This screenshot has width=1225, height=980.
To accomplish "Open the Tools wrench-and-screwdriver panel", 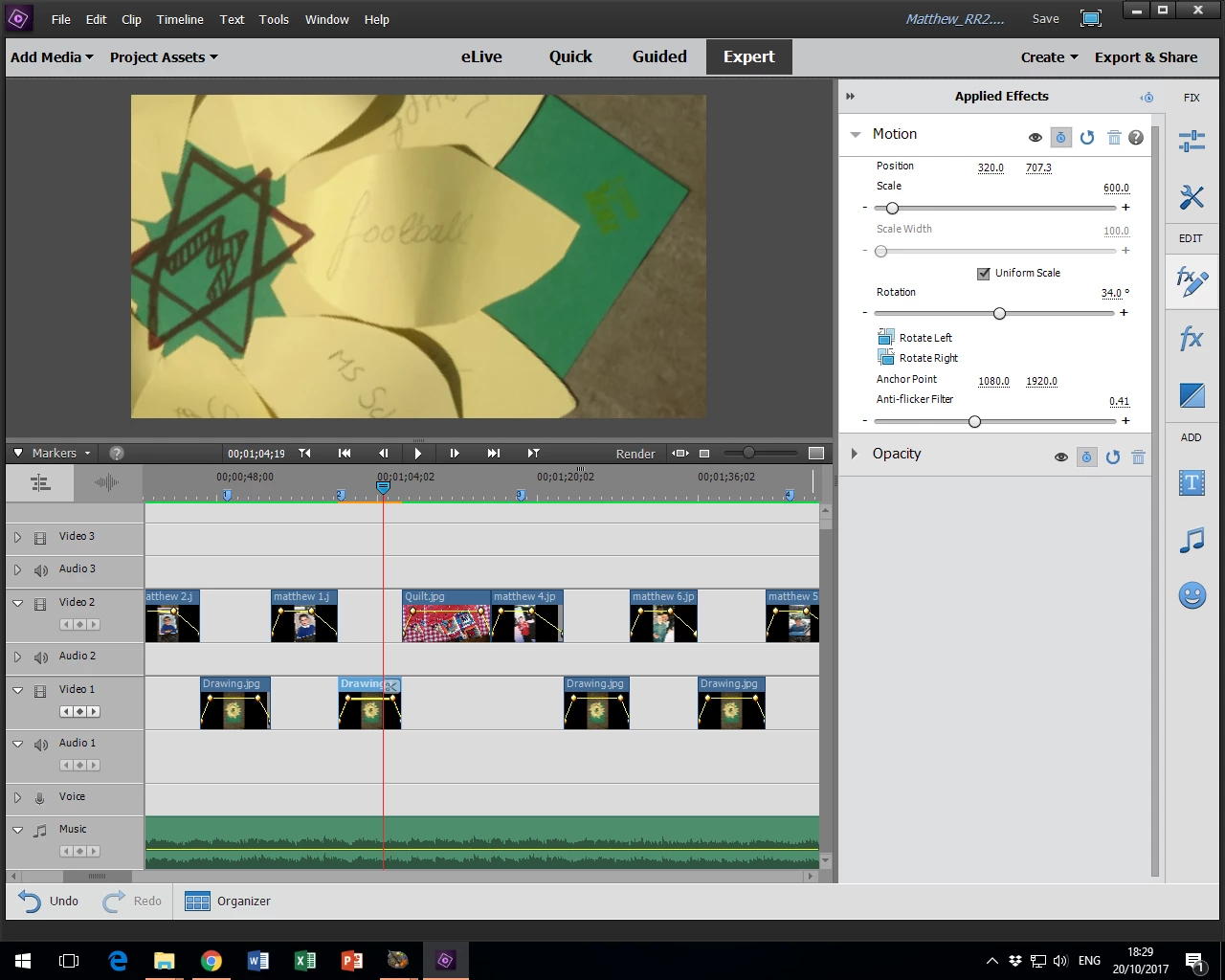I will point(1192,197).
